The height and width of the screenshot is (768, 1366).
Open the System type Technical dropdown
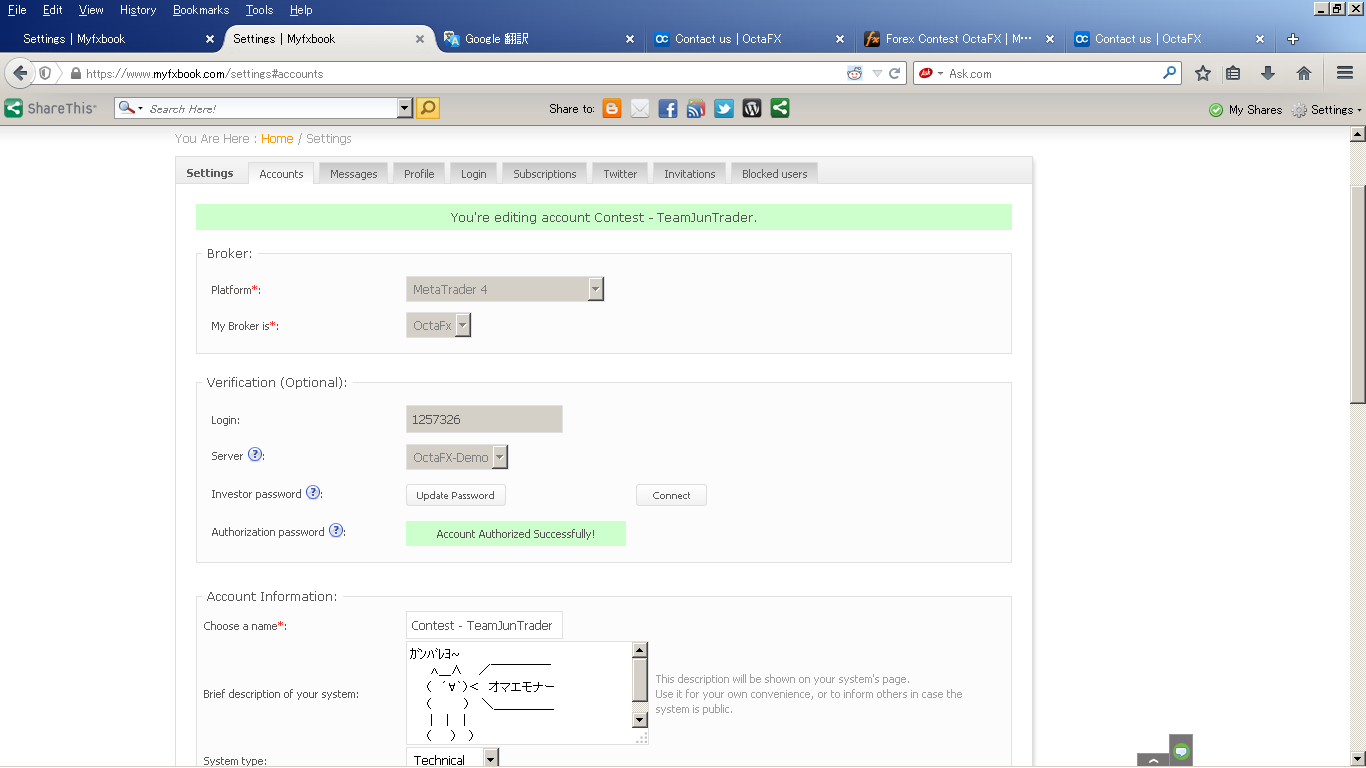point(452,759)
